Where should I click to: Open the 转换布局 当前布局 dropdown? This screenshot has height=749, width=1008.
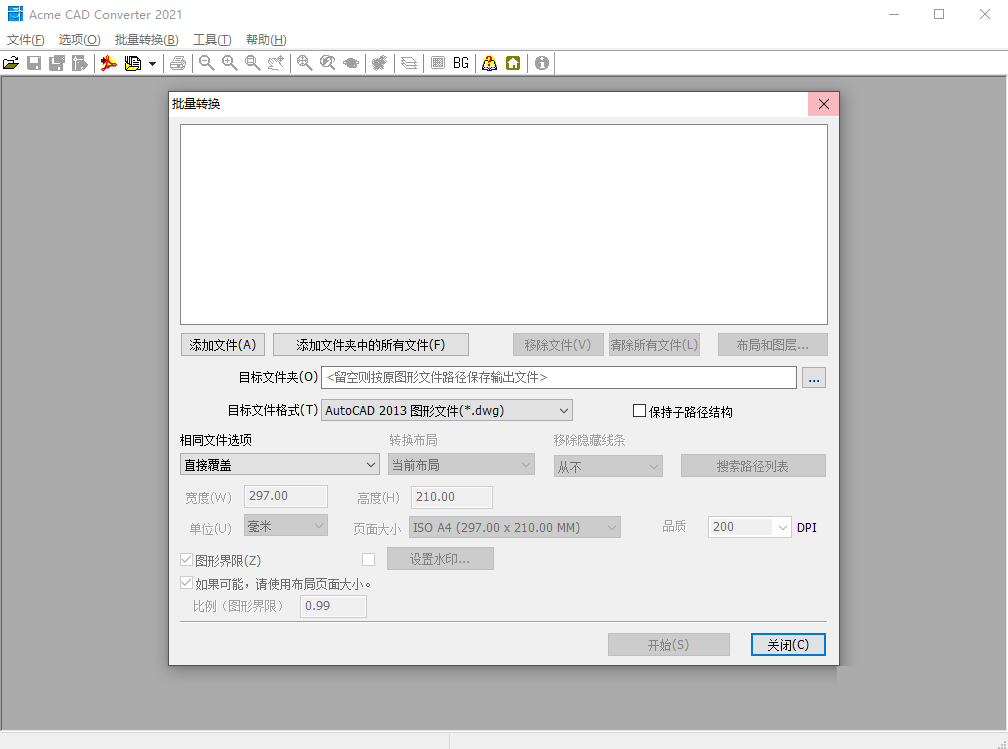462,464
